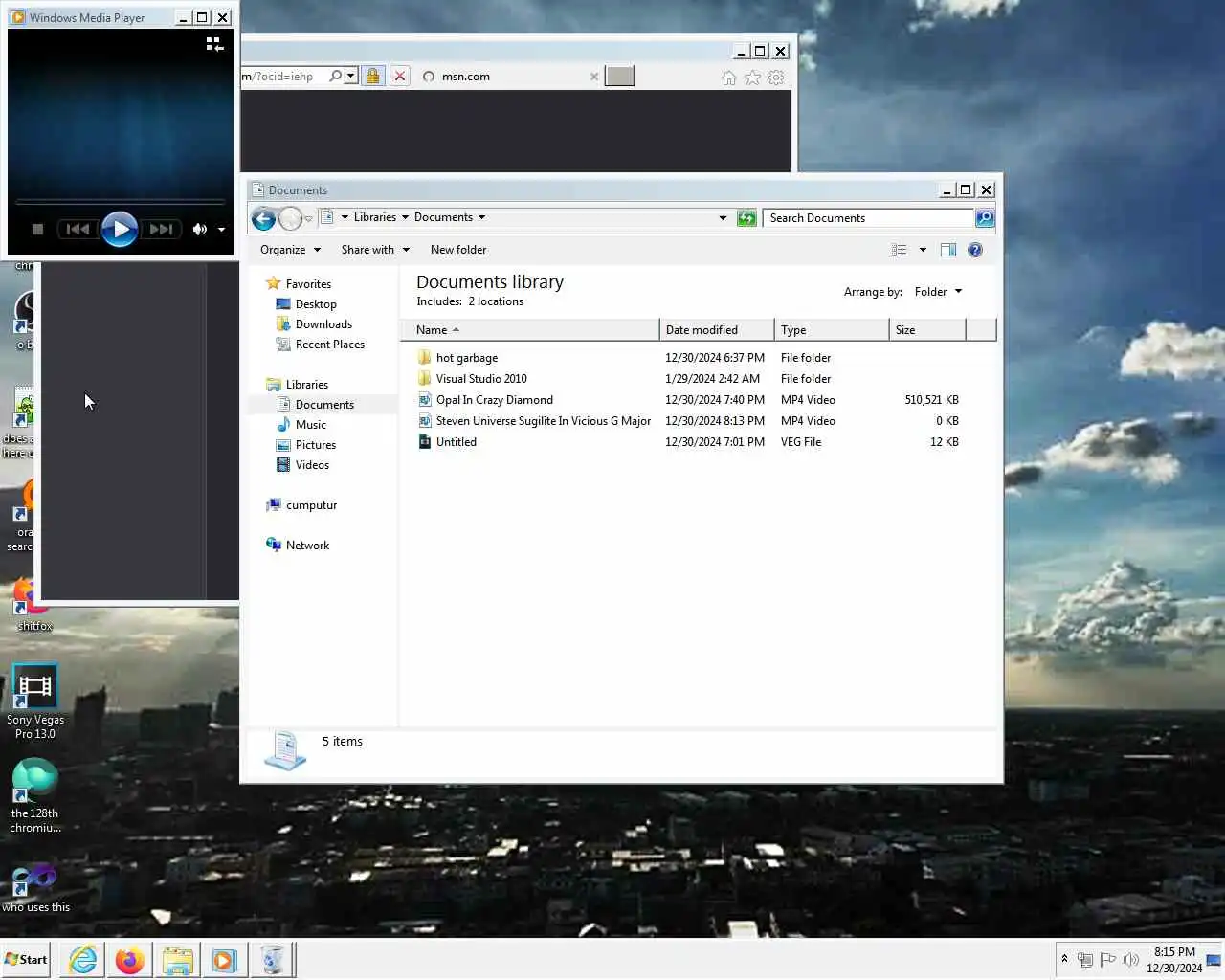Viewport: 1225px width, 980px height.
Task: Open Sony Vegas Pro 13.0 desktop shortcut
Action: pyautogui.click(x=34, y=702)
